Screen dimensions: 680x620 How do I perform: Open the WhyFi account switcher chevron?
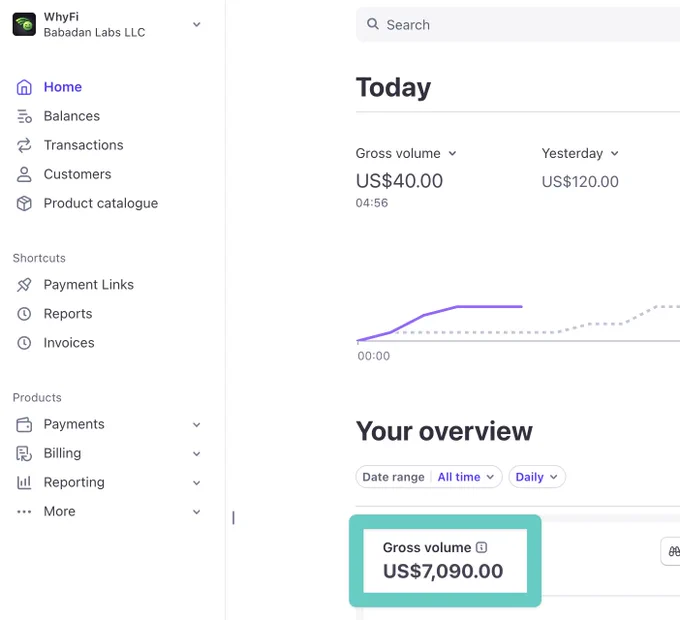pos(196,24)
